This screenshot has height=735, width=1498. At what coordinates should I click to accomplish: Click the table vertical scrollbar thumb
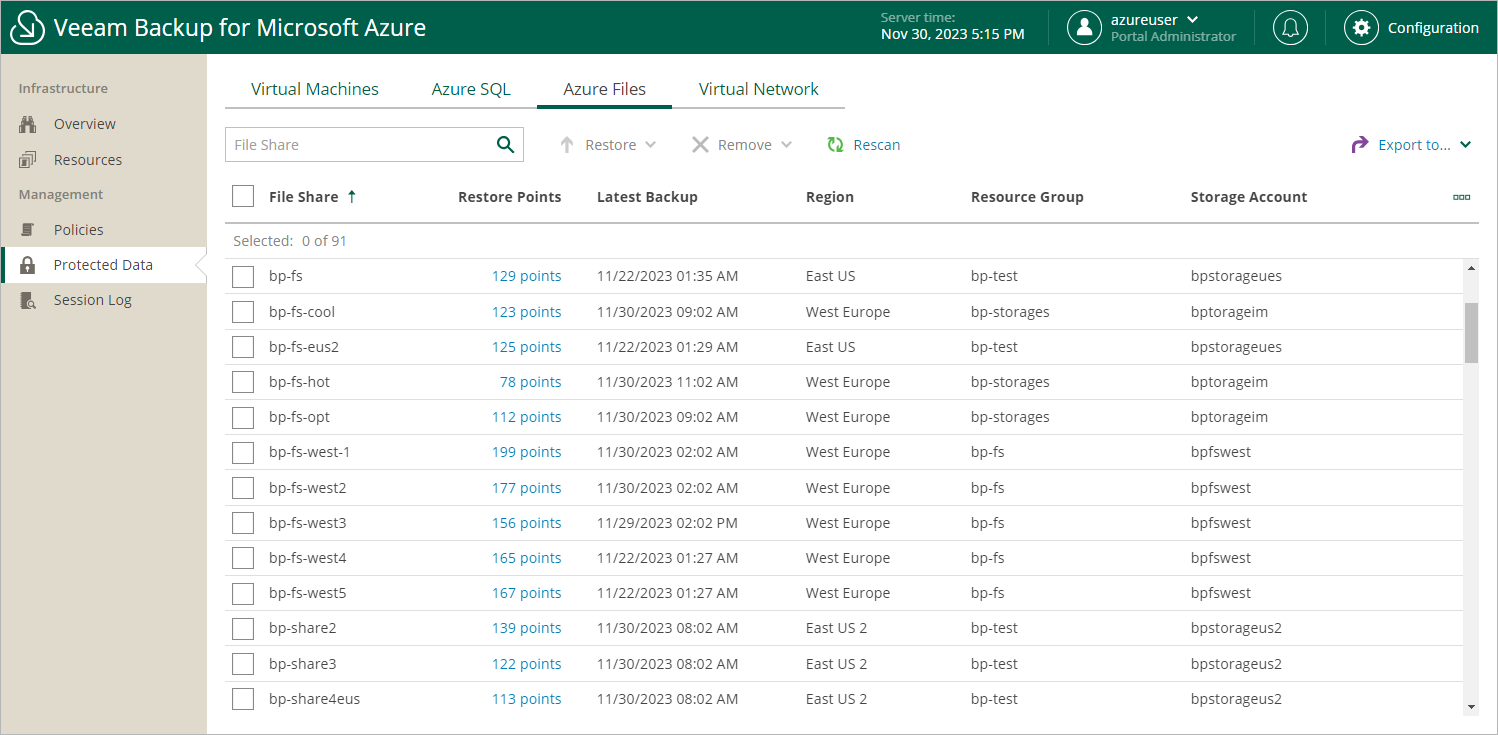1471,333
